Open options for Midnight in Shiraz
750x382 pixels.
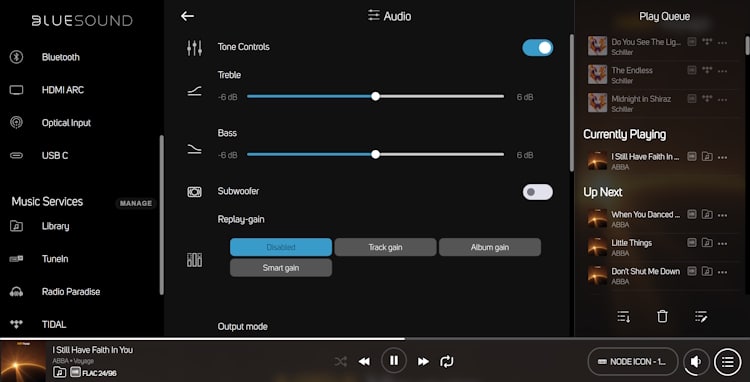723,100
